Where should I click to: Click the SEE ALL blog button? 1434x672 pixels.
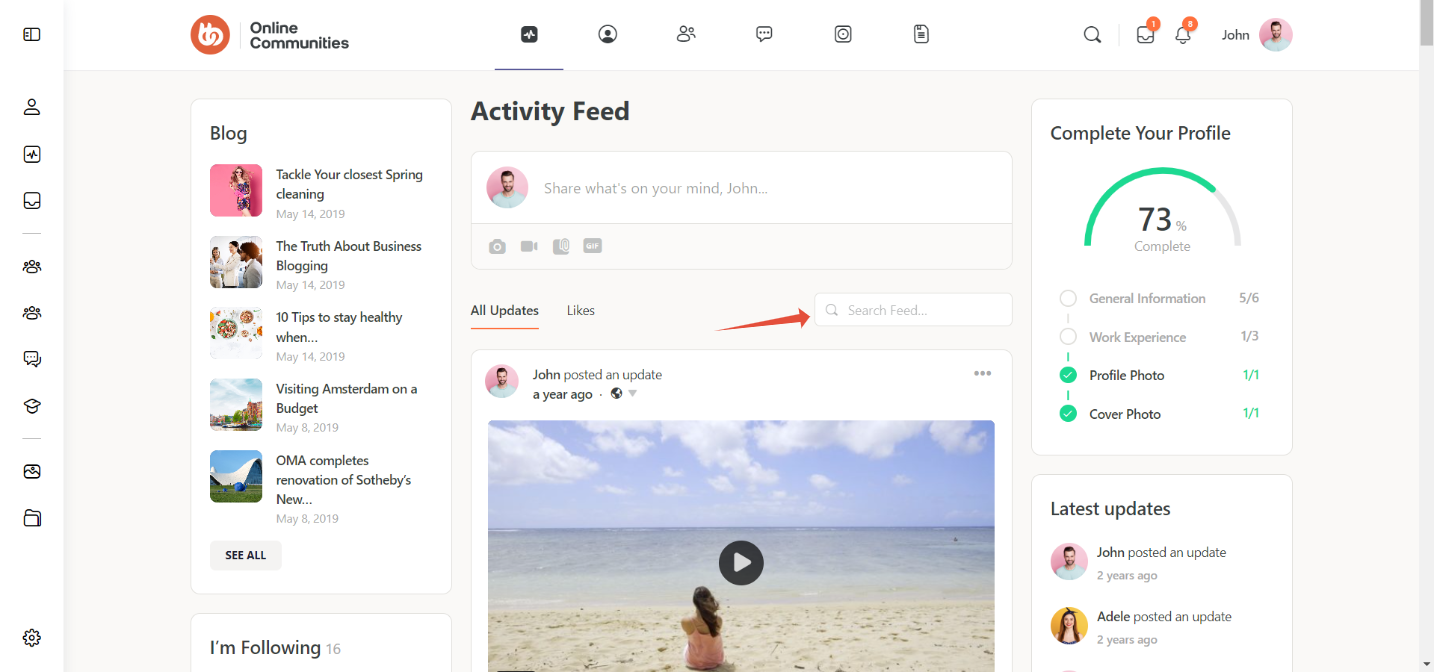coord(246,555)
